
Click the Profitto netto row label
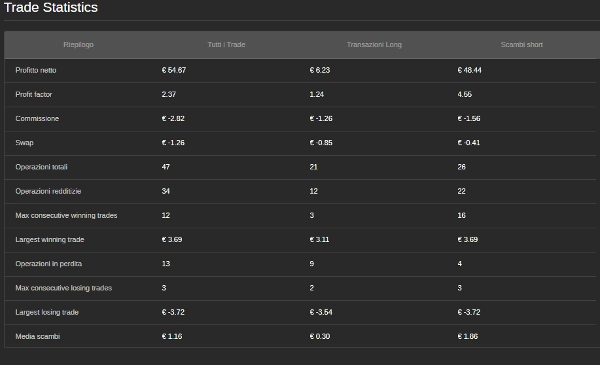point(36,70)
